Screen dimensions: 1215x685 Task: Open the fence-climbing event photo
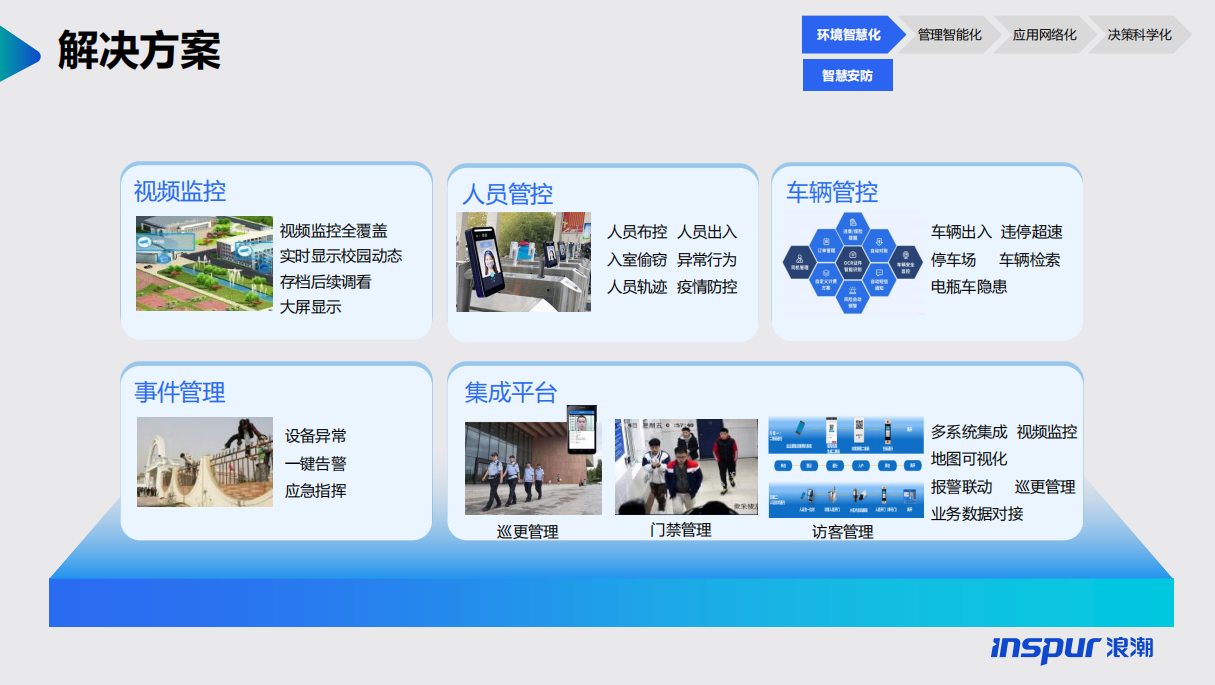(x=205, y=462)
